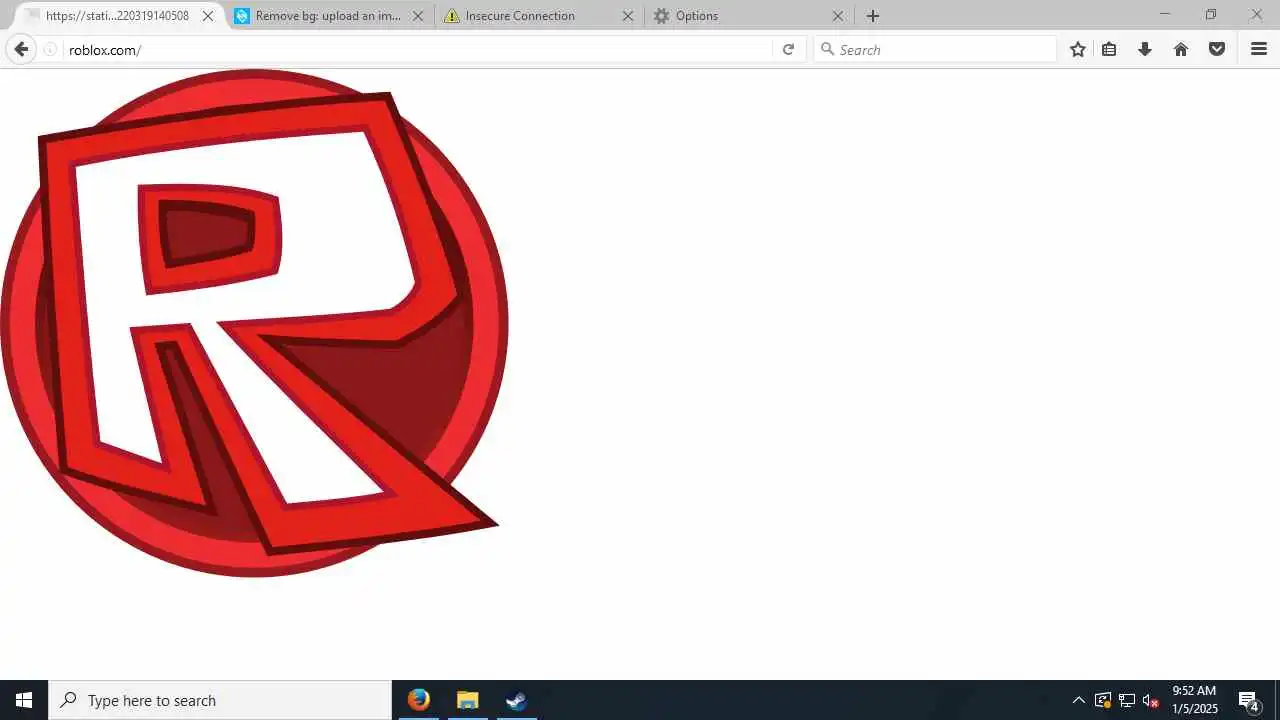
Task: Switch to the Remove bg tab
Action: [331, 16]
